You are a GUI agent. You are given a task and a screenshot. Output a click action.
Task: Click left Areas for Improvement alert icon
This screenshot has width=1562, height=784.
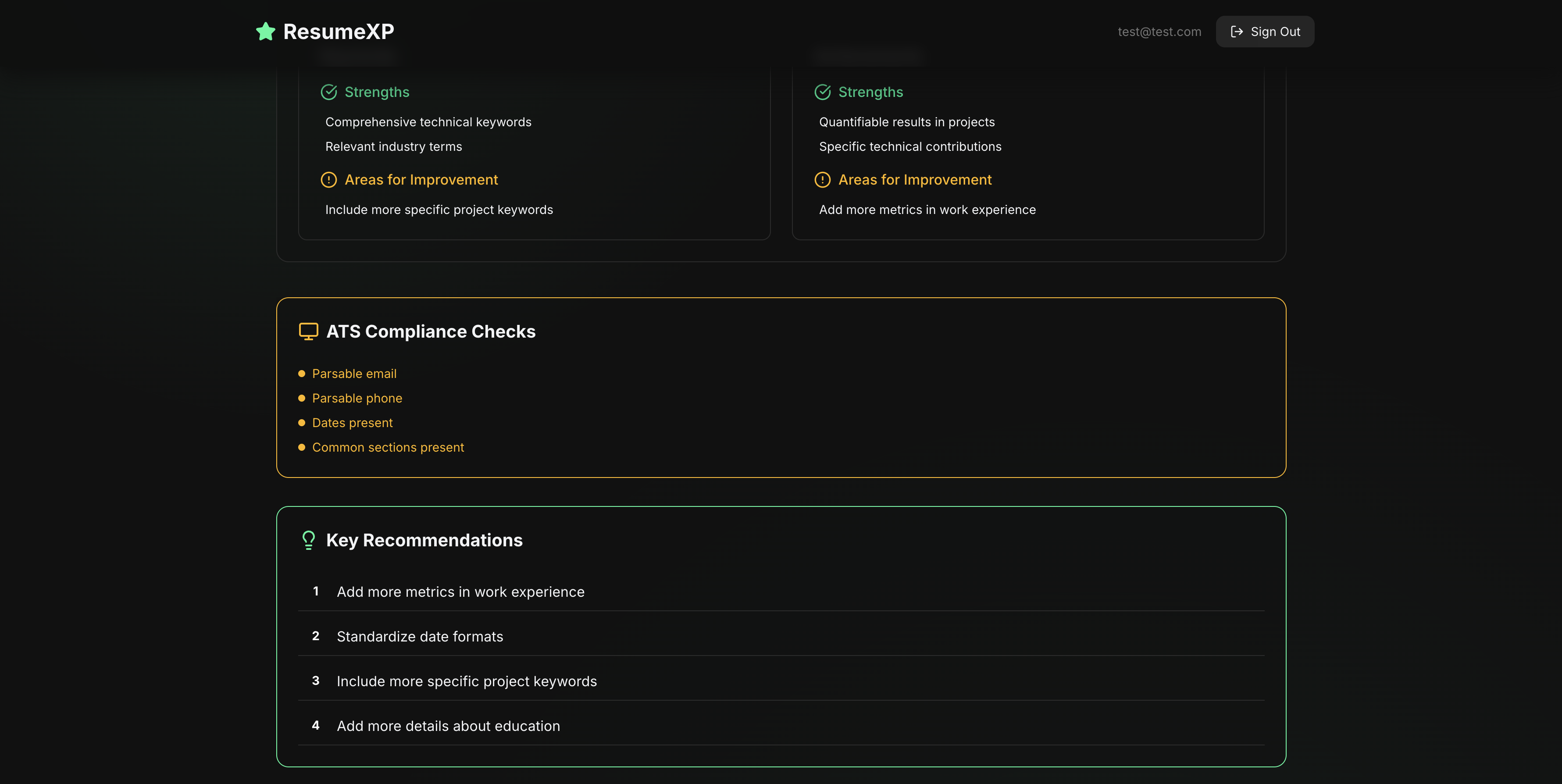328,180
